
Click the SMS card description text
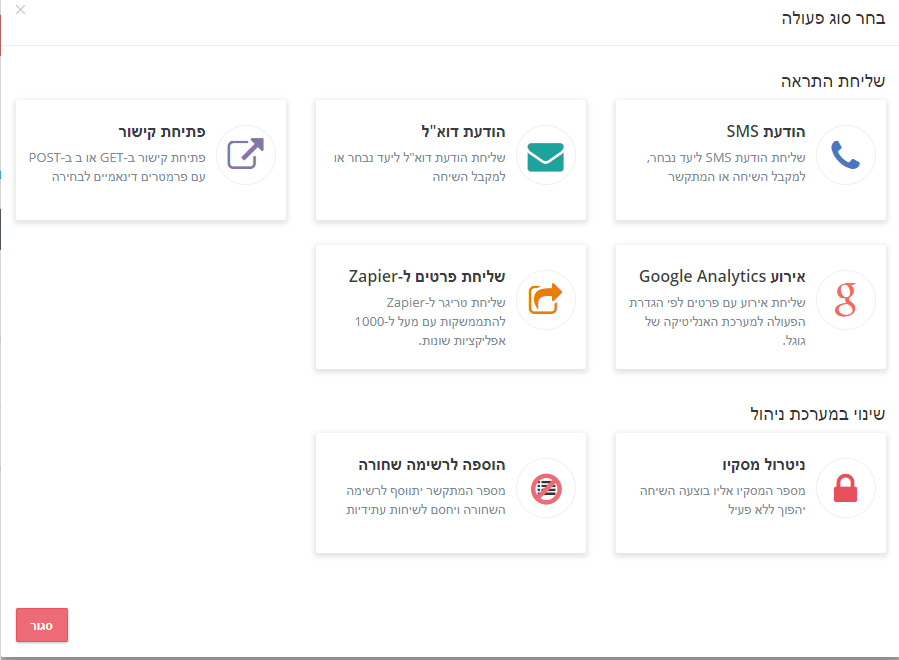726,167
